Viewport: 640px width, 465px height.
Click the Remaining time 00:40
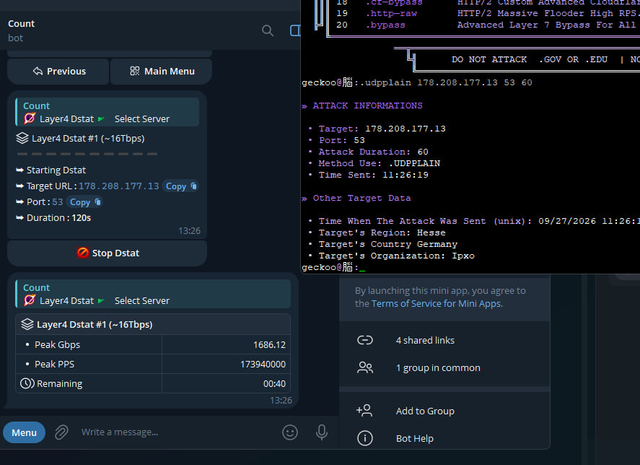274,384
